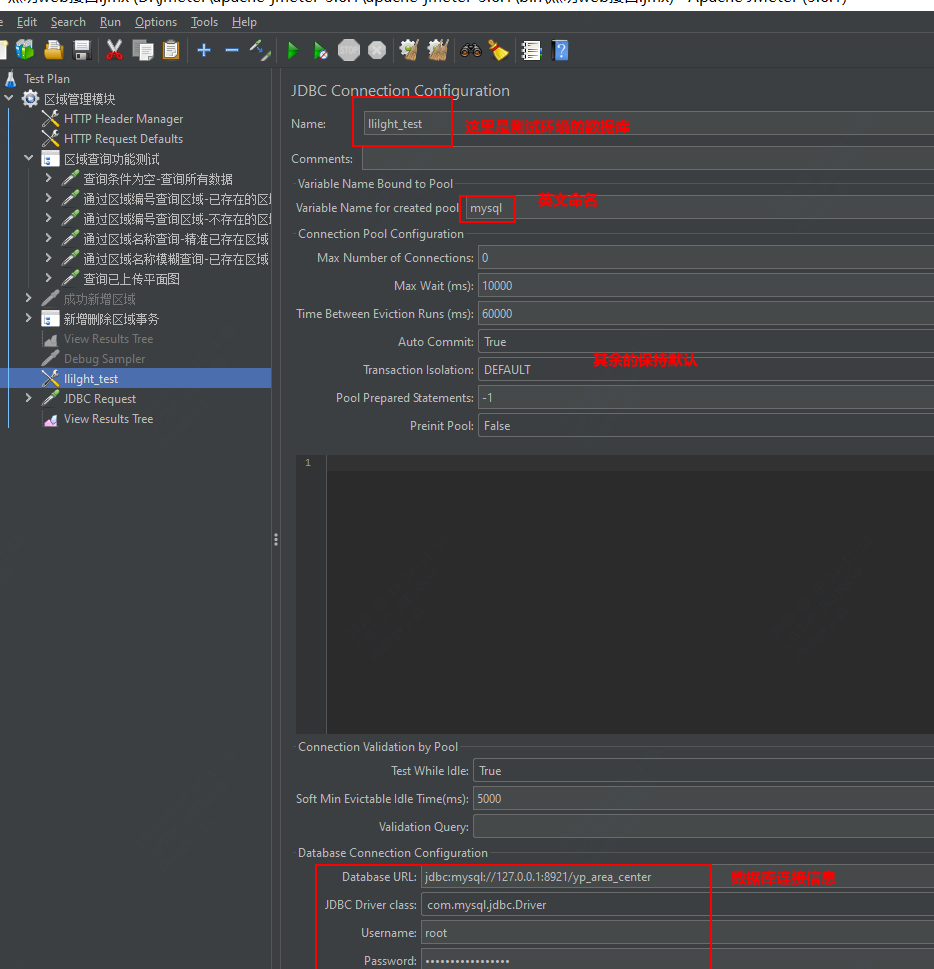Copy the selected element from the toolbar
Viewport: 934px width, 969px height.
tap(143, 50)
